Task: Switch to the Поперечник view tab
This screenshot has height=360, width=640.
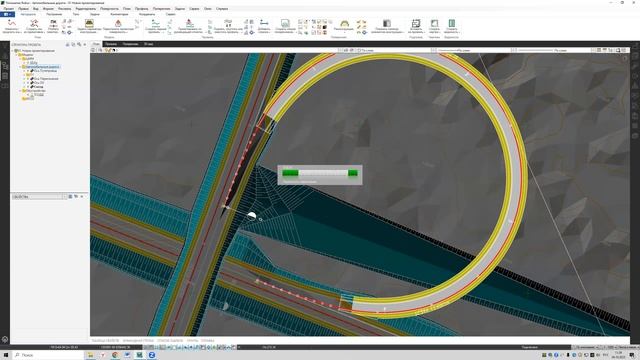Action: tap(130, 44)
